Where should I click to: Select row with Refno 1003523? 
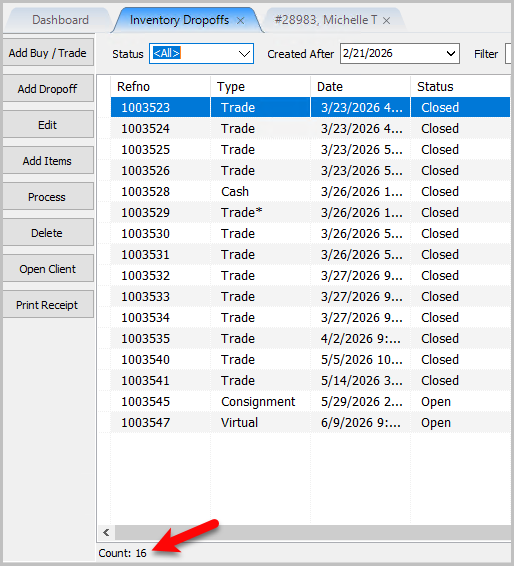310,108
